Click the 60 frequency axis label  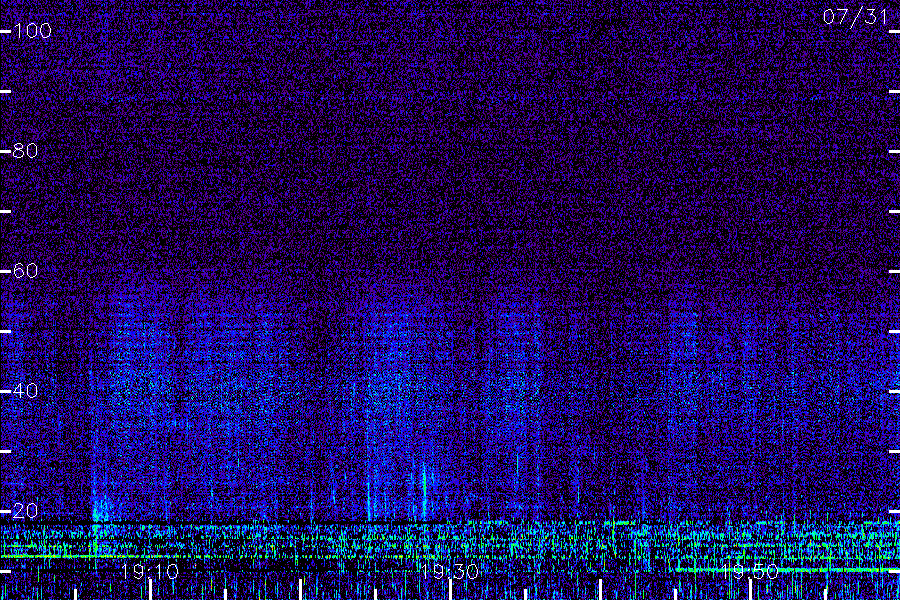[26, 270]
